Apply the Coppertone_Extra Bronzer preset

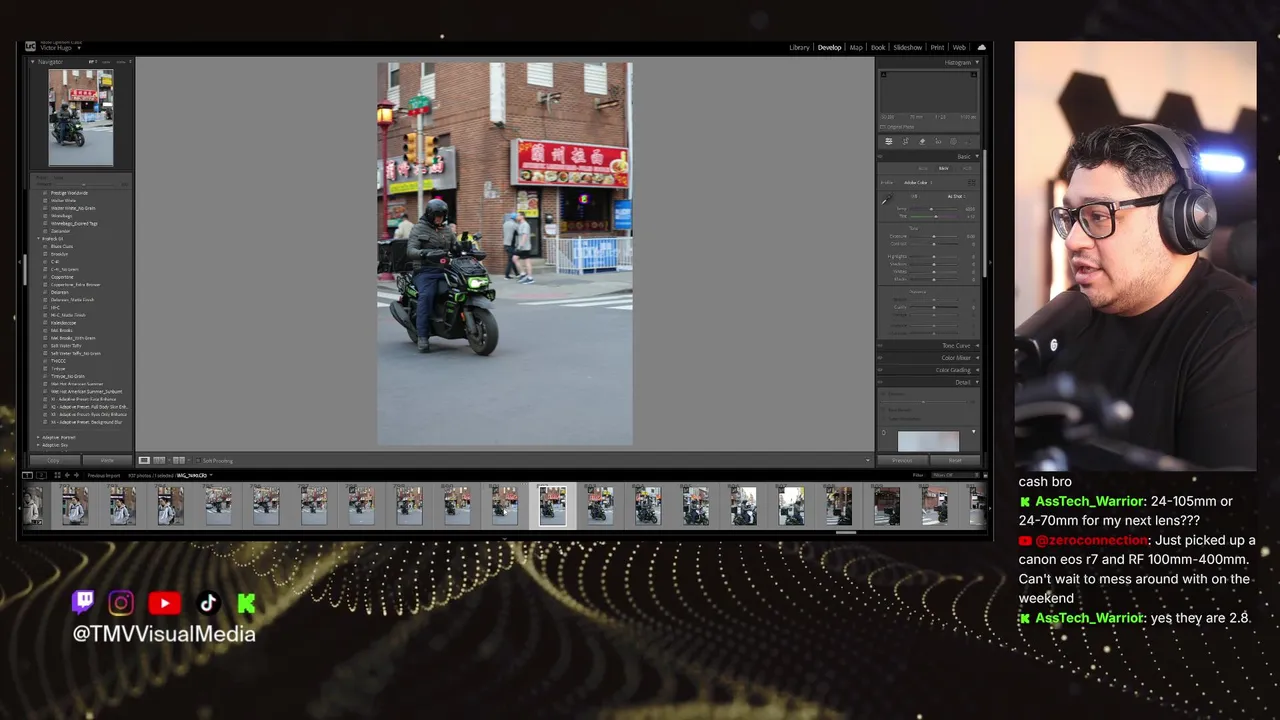(76, 285)
